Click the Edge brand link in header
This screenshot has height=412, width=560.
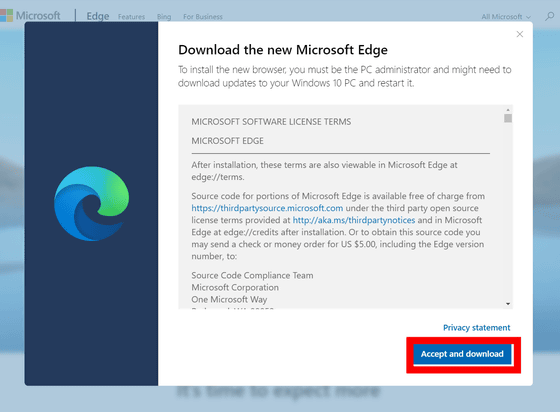pyautogui.click(x=98, y=16)
